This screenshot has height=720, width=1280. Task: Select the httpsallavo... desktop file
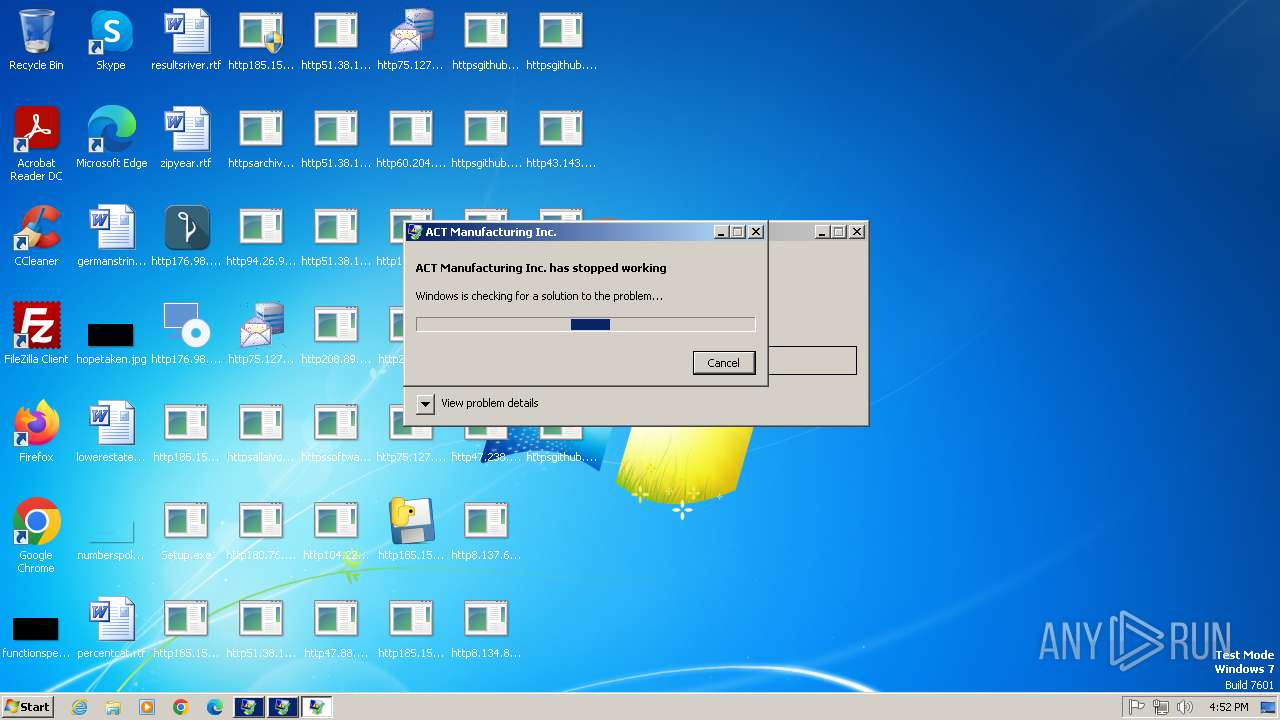click(x=261, y=433)
